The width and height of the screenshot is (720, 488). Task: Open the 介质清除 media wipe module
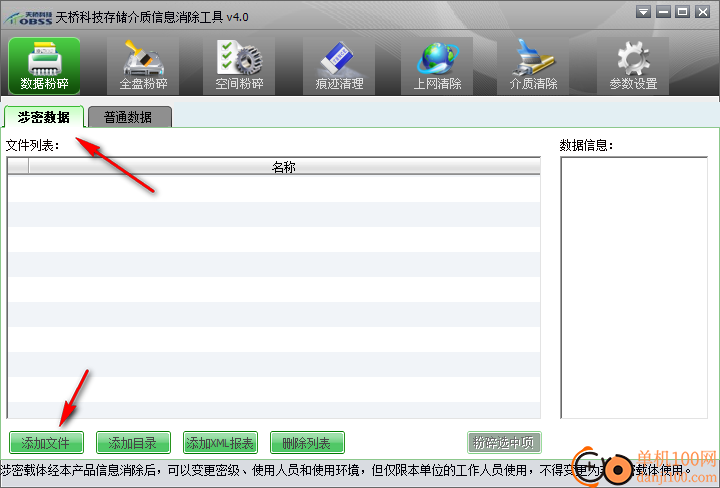[533, 66]
